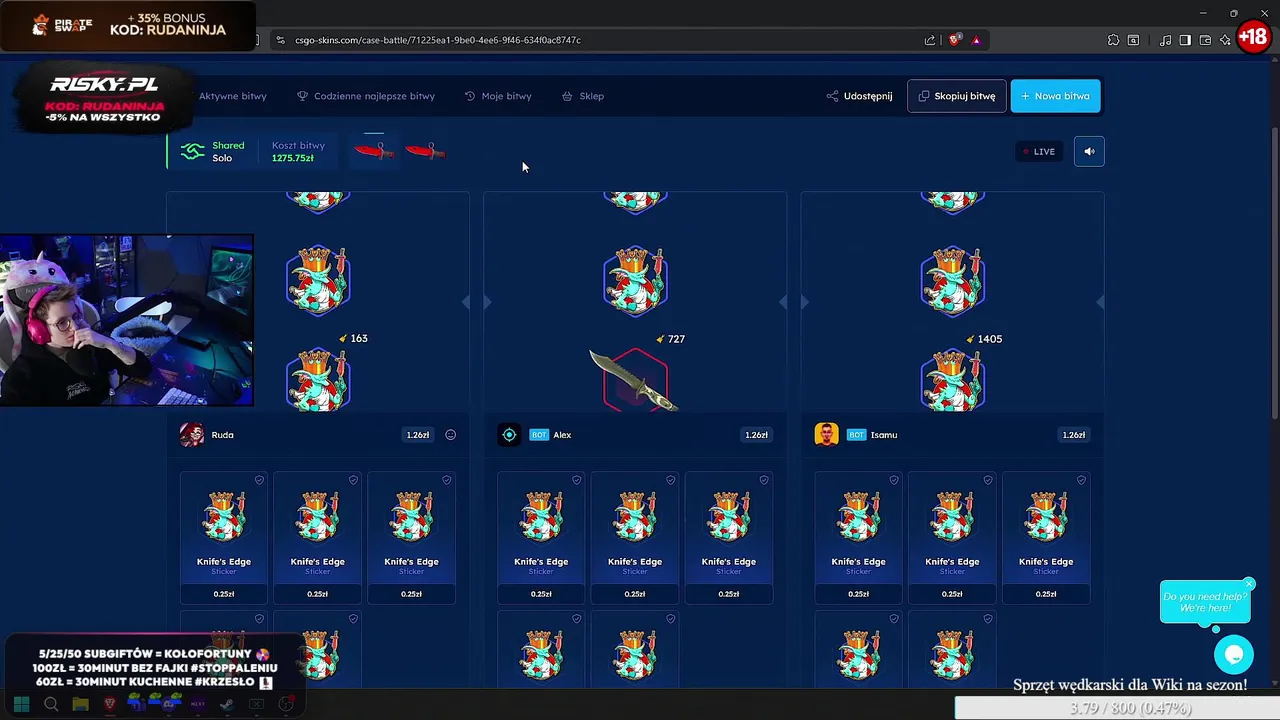Click Isamu's player avatar
The width and height of the screenshot is (1280, 720).
click(x=826, y=434)
